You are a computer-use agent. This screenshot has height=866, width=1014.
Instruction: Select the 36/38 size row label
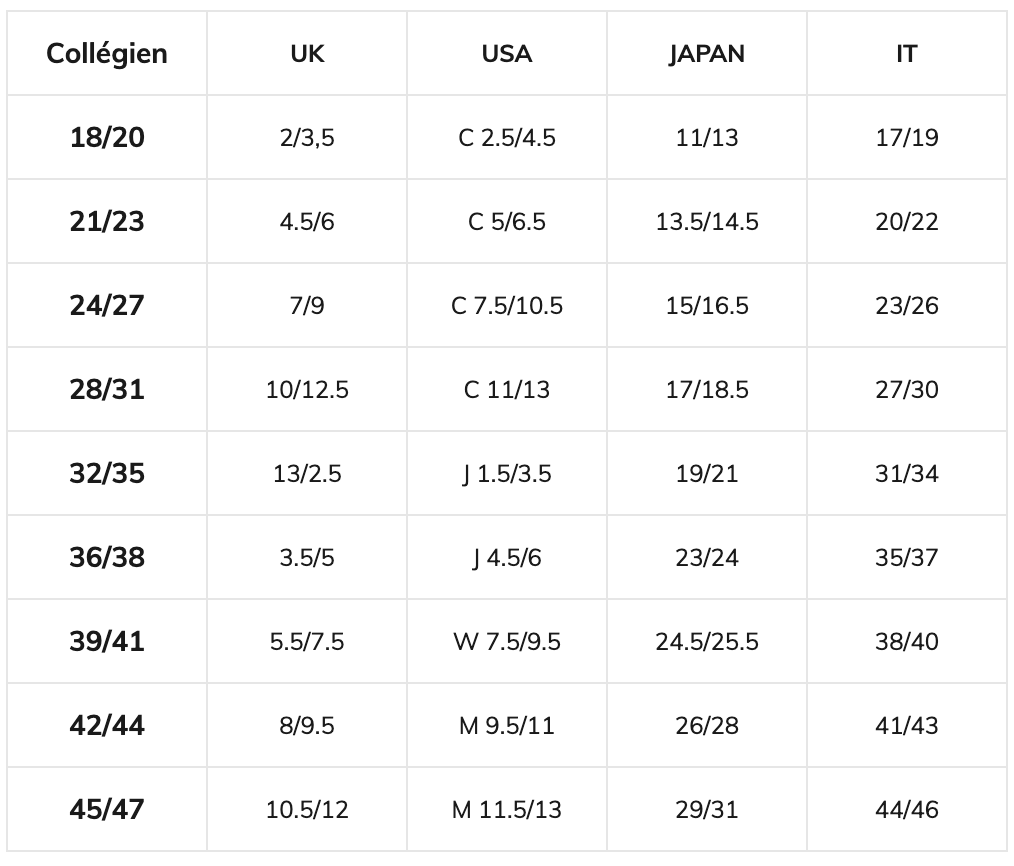pos(107,558)
